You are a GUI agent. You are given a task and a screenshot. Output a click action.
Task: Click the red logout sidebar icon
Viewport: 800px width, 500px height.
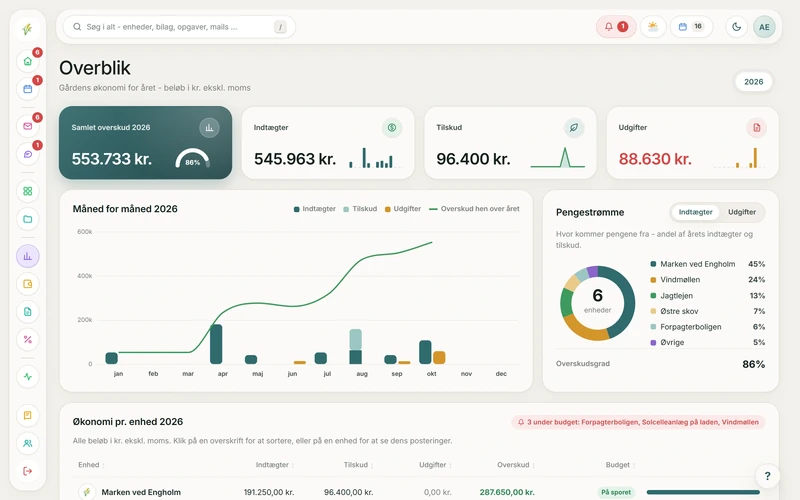[28, 471]
